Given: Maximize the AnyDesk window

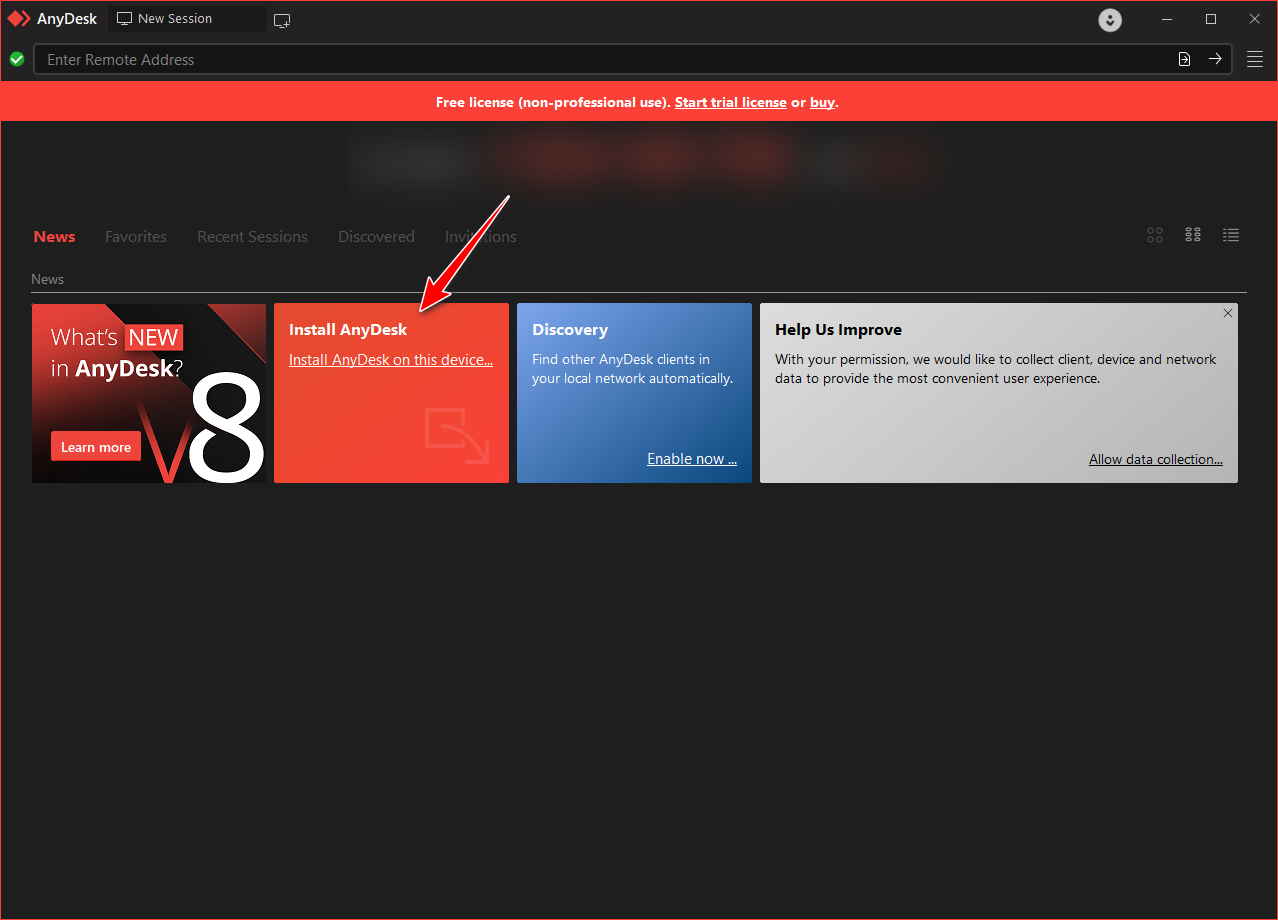Looking at the screenshot, I should [1211, 19].
